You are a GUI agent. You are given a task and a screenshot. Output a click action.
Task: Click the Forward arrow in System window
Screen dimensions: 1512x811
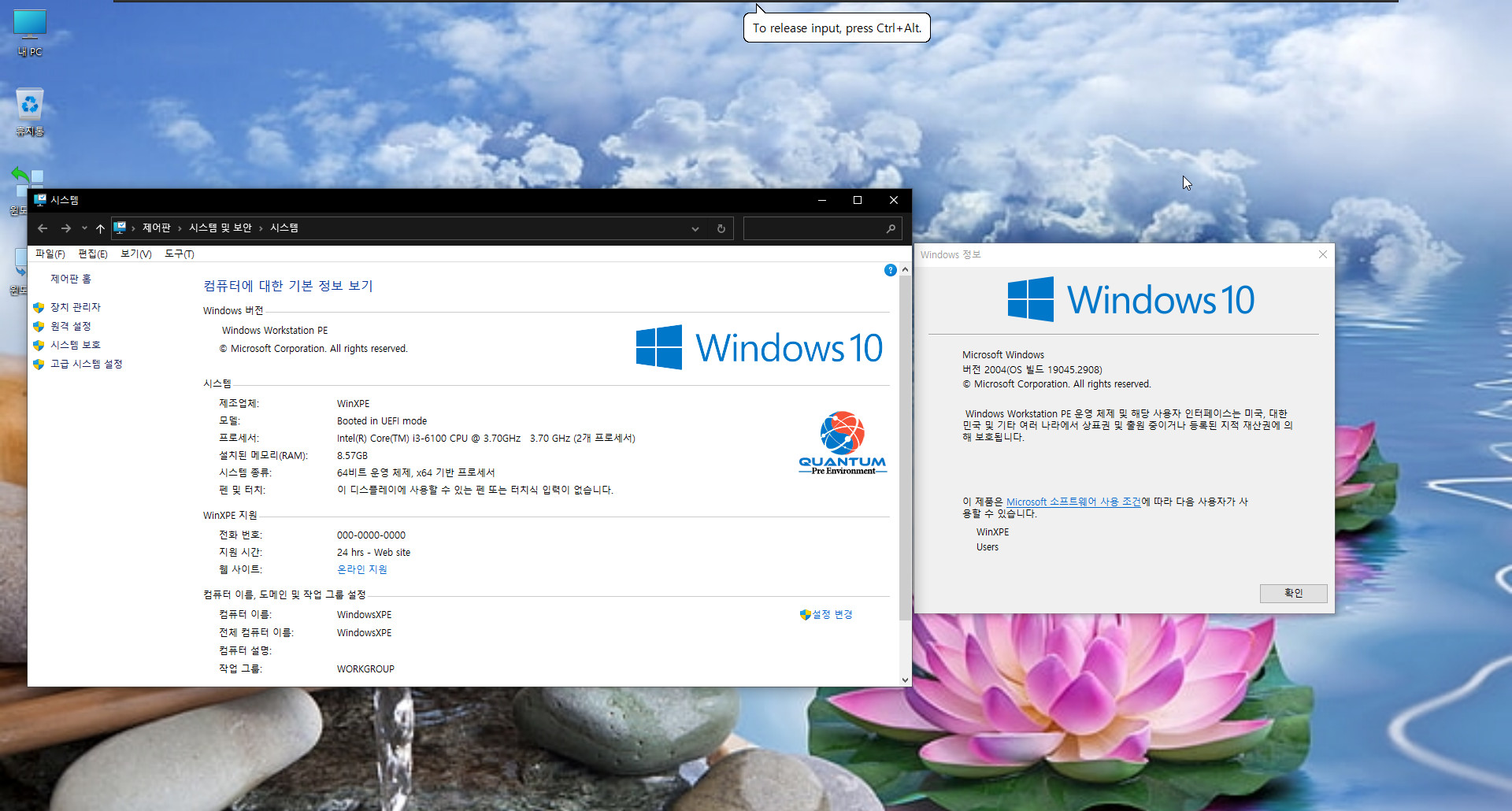66,228
